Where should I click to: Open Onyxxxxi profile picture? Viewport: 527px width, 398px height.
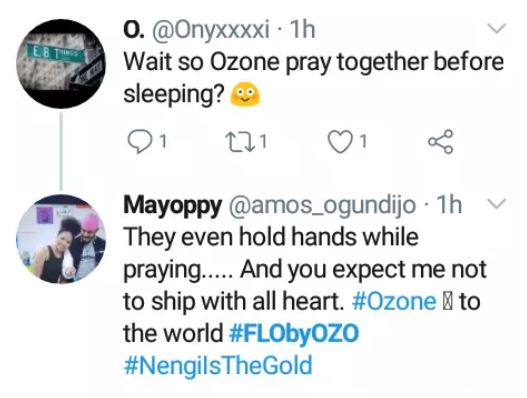(x=61, y=64)
